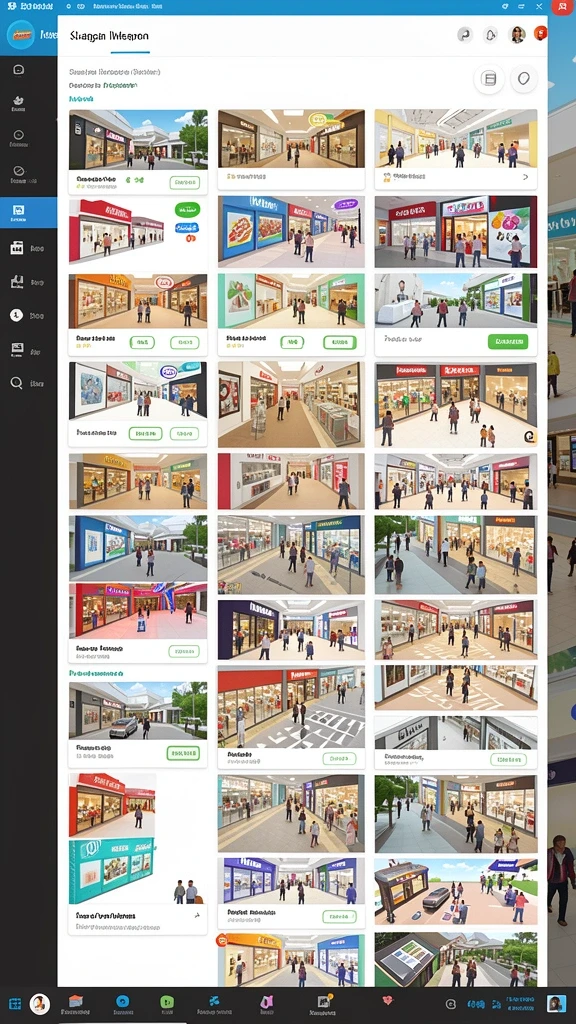Click the red button in the title bar corner
Viewport: 576px width, 1024px height.
coord(563,7)
